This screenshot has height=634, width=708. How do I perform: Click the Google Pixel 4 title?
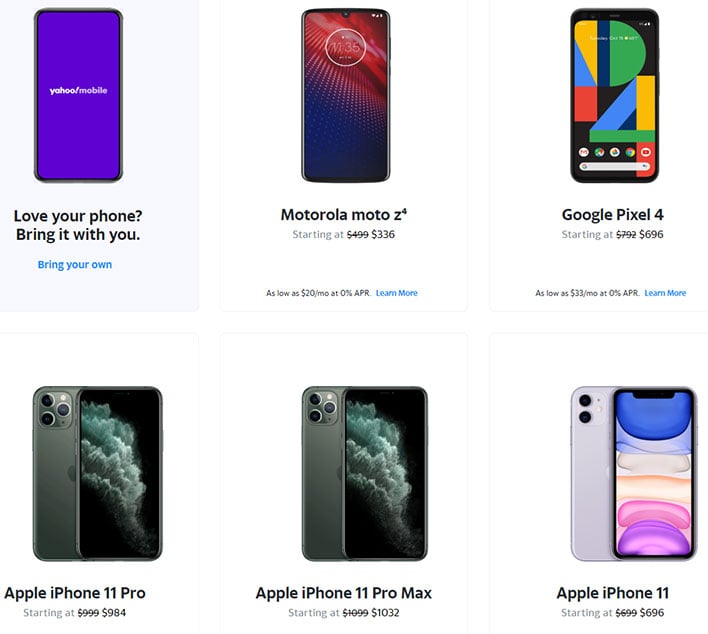coord(612,214)
